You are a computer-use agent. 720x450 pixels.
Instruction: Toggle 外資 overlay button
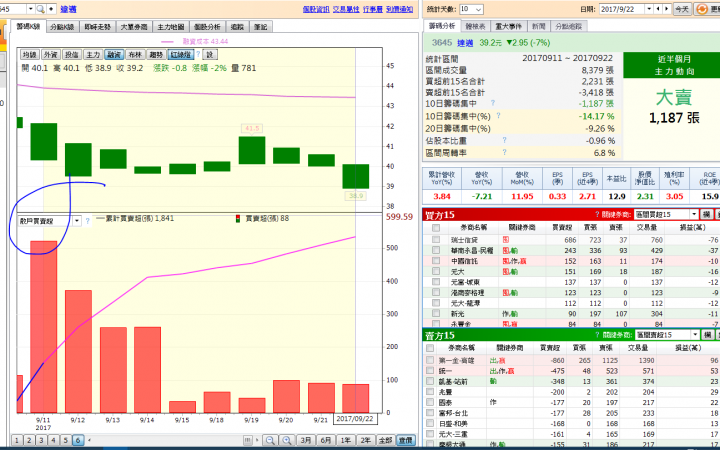point(51,55)
